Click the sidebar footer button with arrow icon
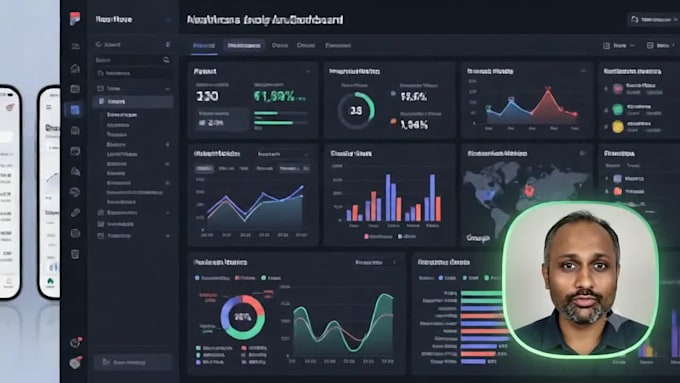This screenshot has height=383, width=680. (x=133, y=362)
